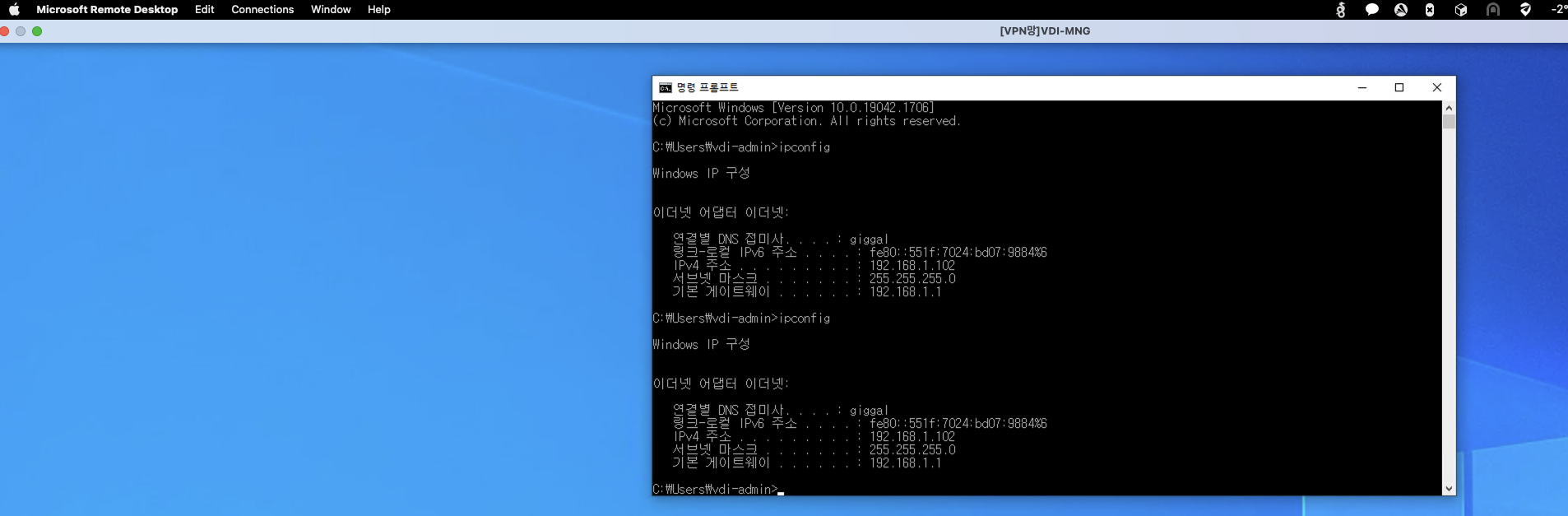The width and height of the screenshot is (1568, 516).
Task: Click the [VPN망]VDI-MNG window title
Action: pyautogui.click(x=1045, y=31)
